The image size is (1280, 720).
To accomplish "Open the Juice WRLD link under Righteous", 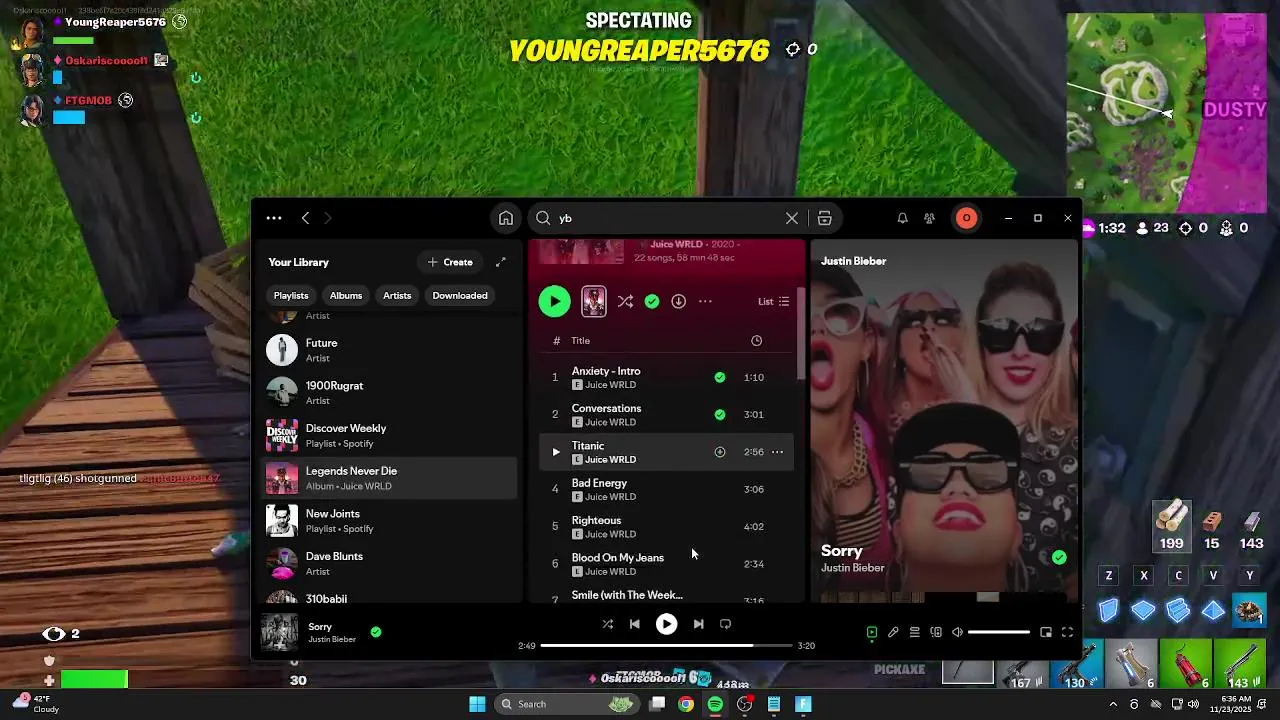I will [x=610, y=534].
